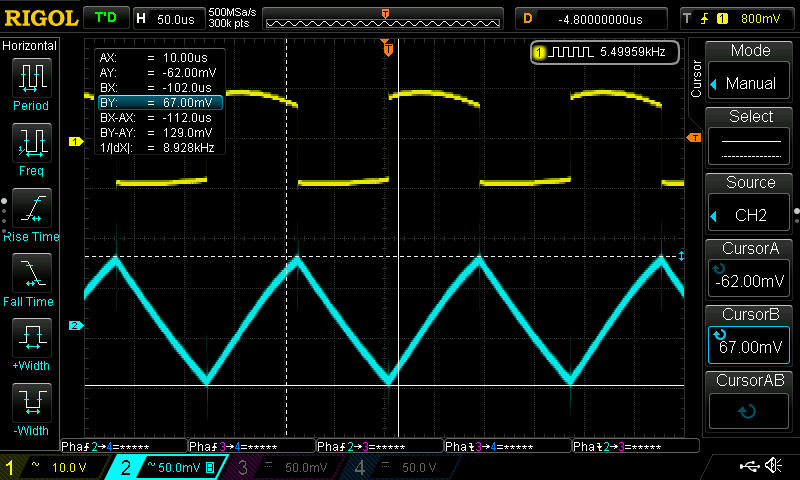The image size is (800, 480).
Task: Select the +Width measurement icon
Action: point(30,341)
